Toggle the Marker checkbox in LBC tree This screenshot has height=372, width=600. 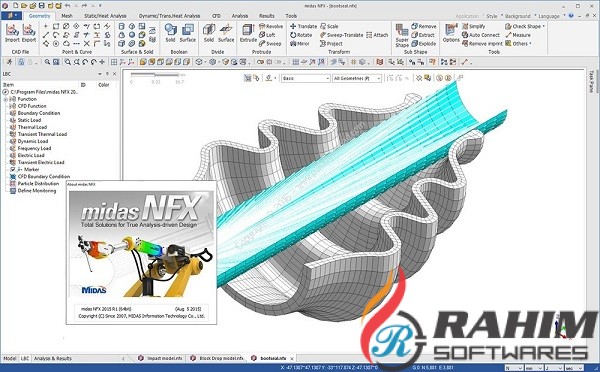pyautogui.click(x=13, y=169)
